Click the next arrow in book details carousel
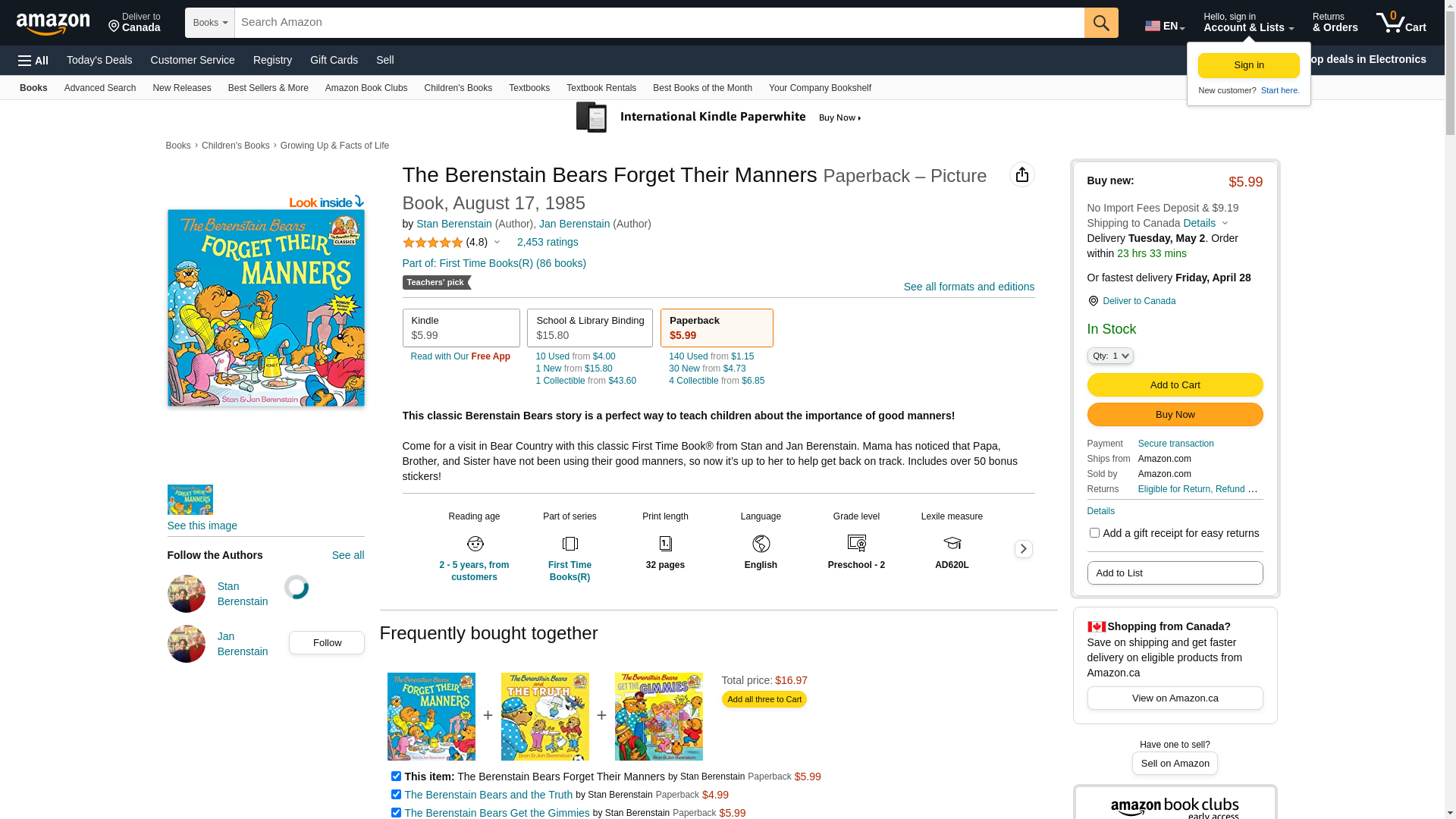1456x819 pixels. [x=1023, y=549]
